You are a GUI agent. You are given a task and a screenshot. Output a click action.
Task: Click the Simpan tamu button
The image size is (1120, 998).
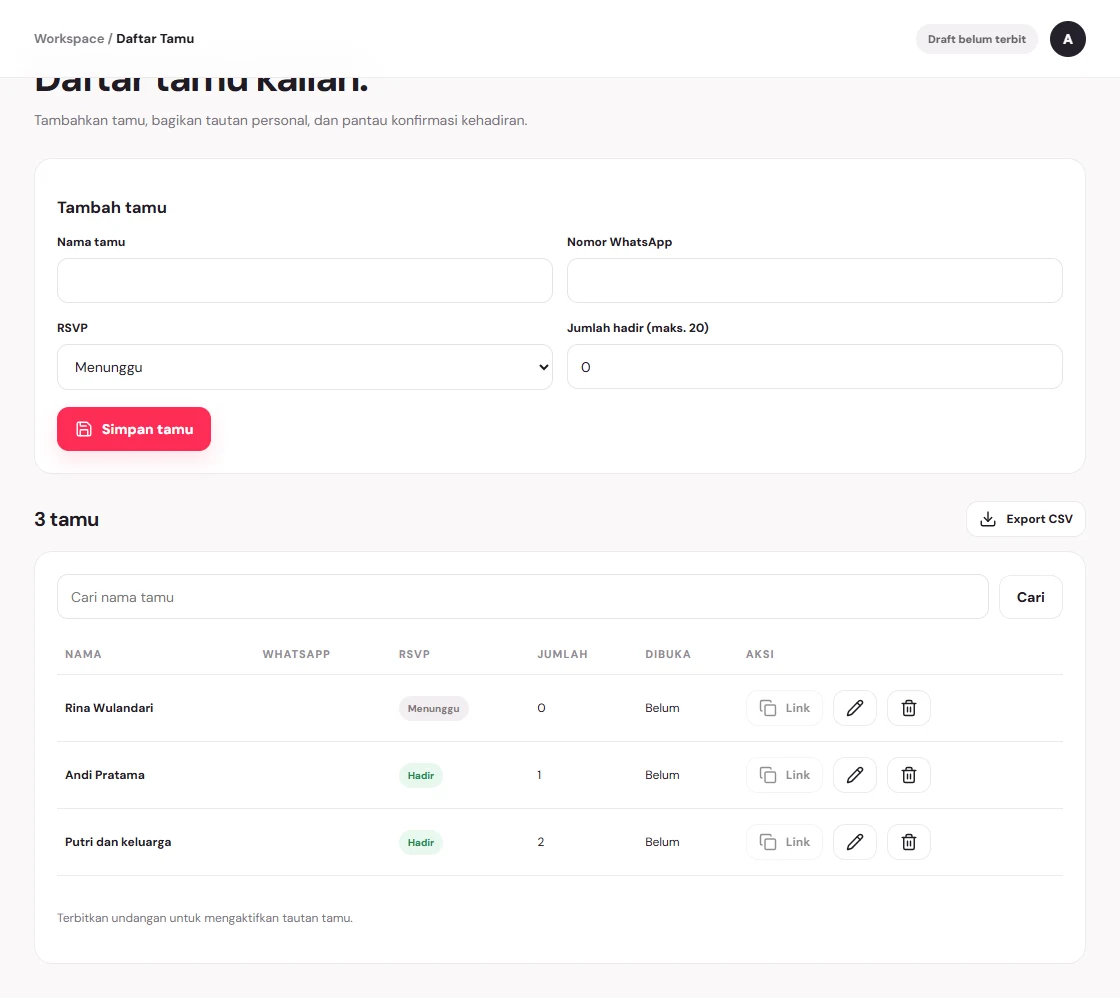pyautogui.click(x=134, y=429)
